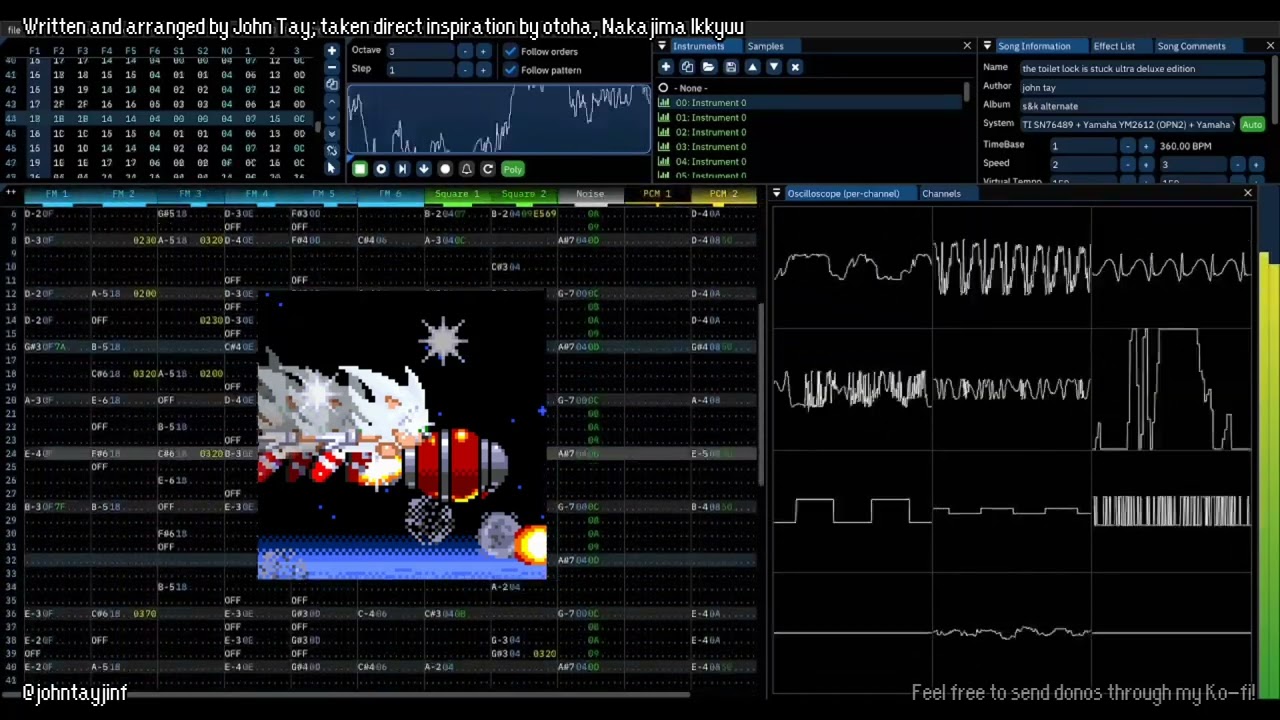Toggle the green Auto system name button
Screen dimensions: 1280x720
pos(1252,125)
